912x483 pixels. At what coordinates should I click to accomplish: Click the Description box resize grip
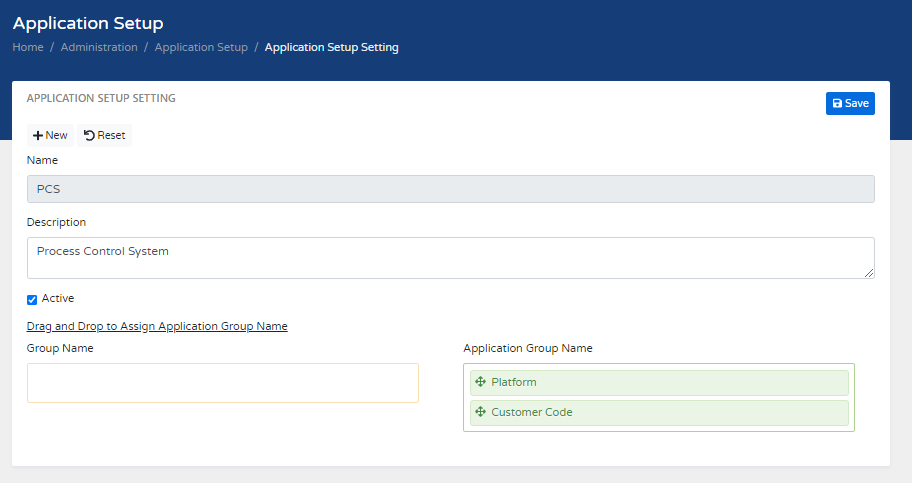click(x=869, y=273)
